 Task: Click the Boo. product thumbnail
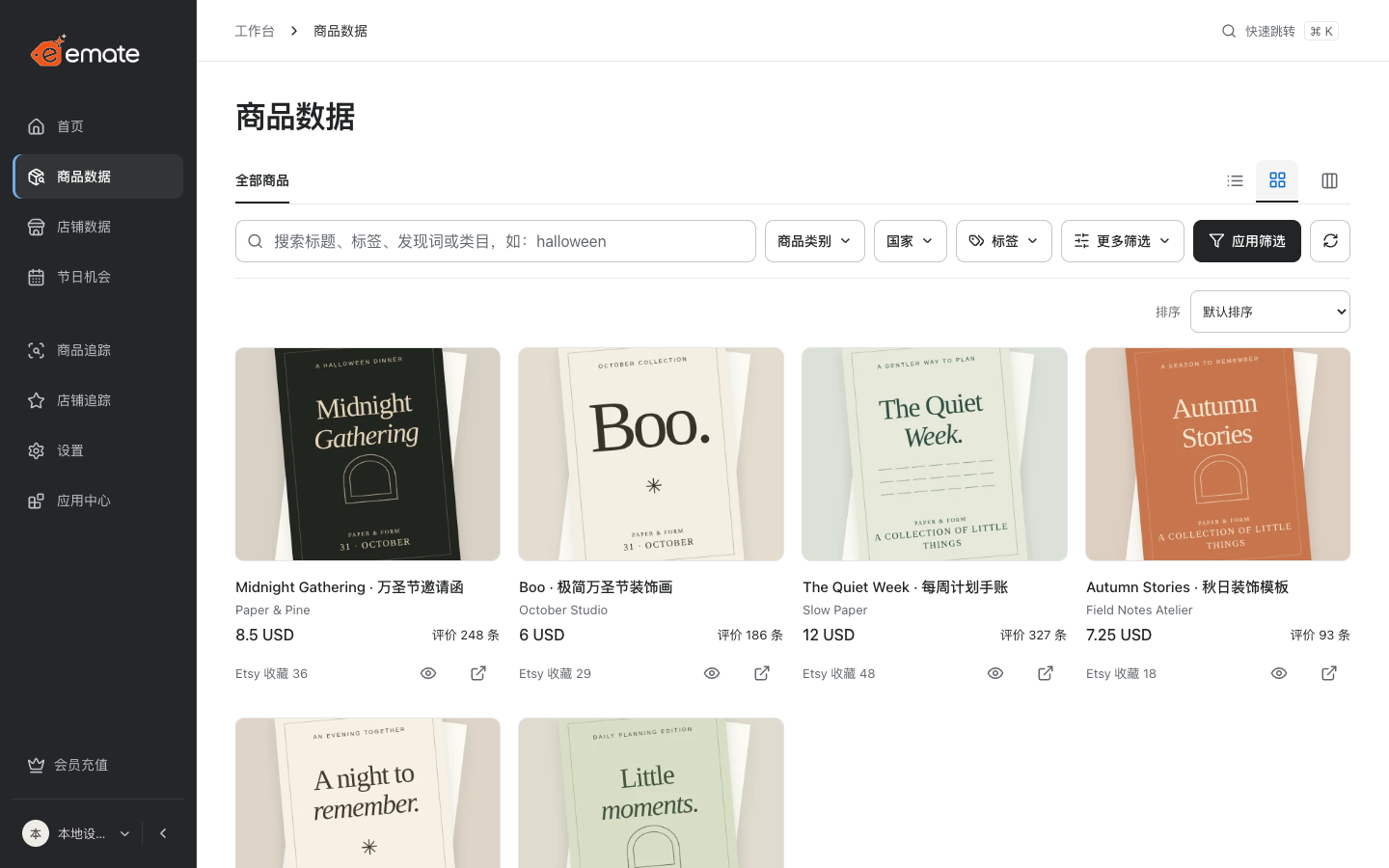click(x=651, y=454)
